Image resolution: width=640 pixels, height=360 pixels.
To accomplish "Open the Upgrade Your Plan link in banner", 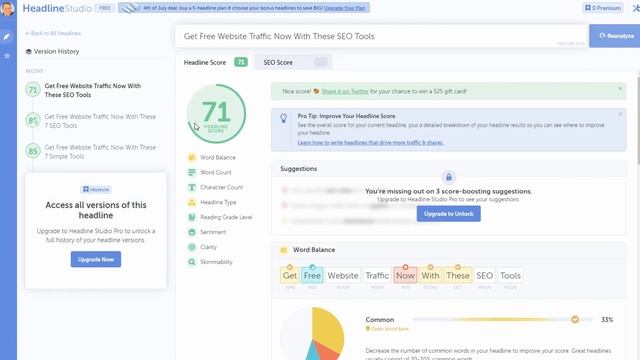I will 344,8.
